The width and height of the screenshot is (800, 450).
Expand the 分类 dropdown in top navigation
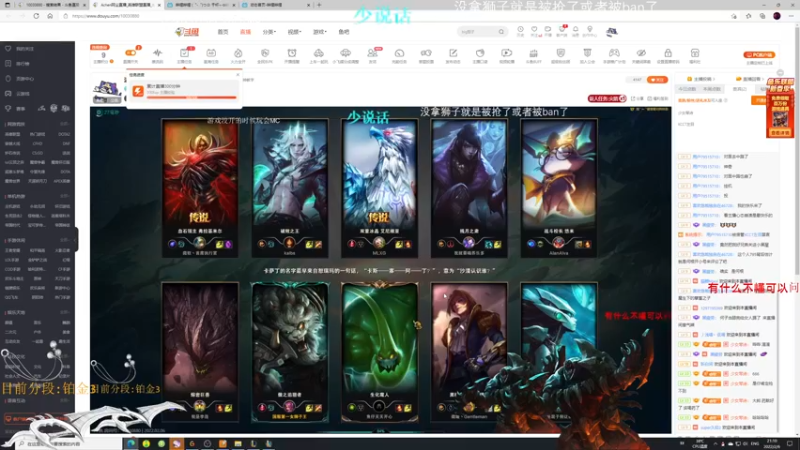tap(269, 32)
